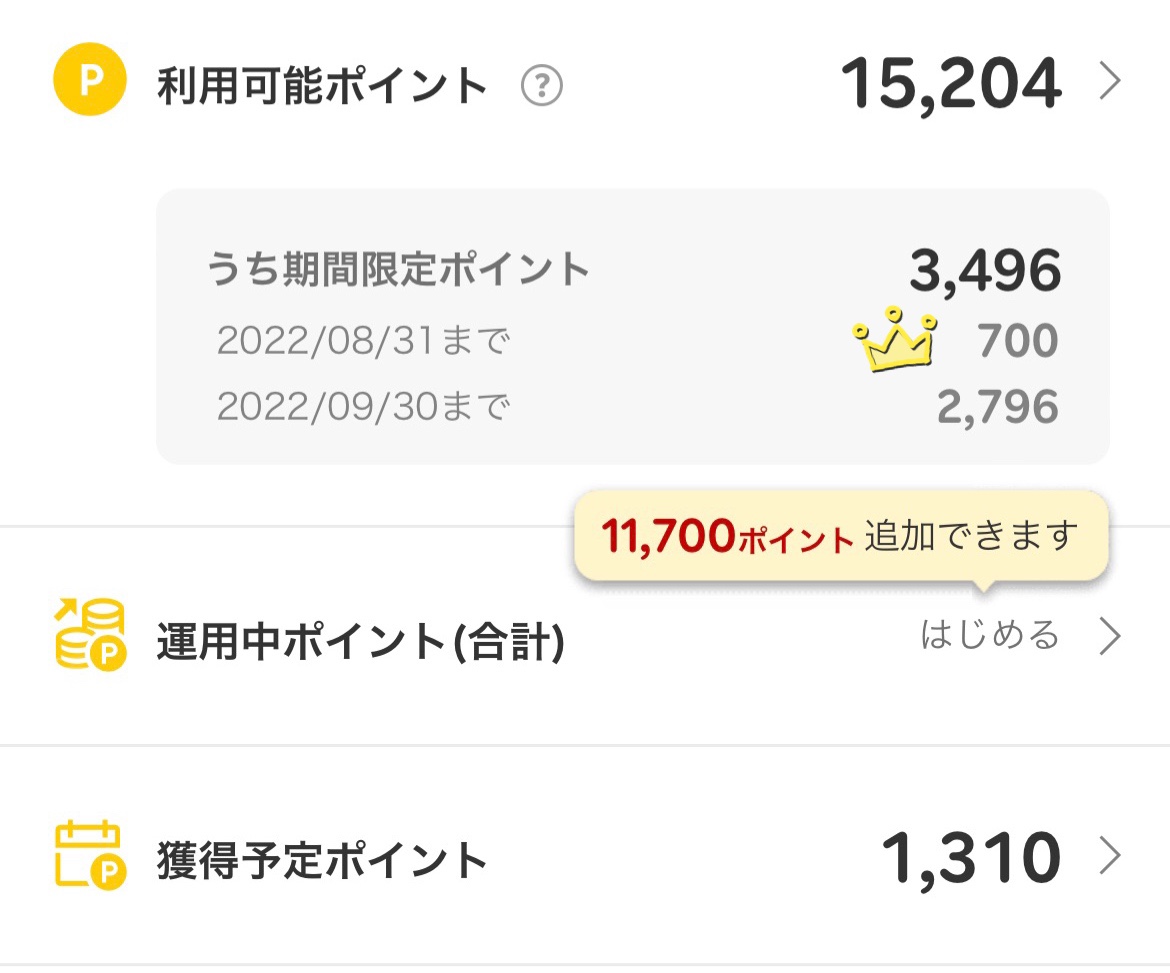Tap the 15,204 available points total
The image size is (1170, 973).
coord(950,83)
